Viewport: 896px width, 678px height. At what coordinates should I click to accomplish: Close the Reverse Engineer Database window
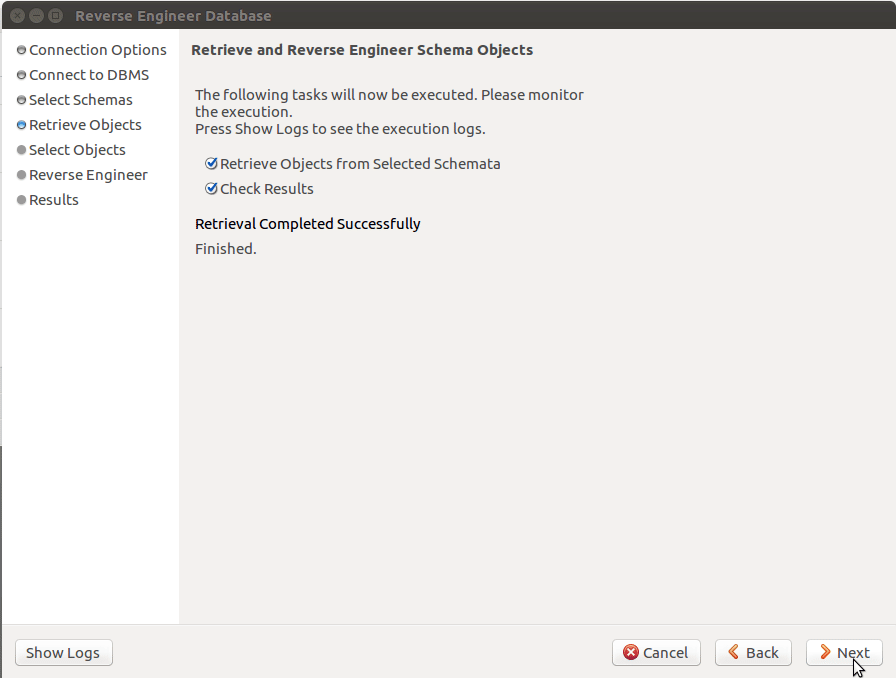[18, 16]
